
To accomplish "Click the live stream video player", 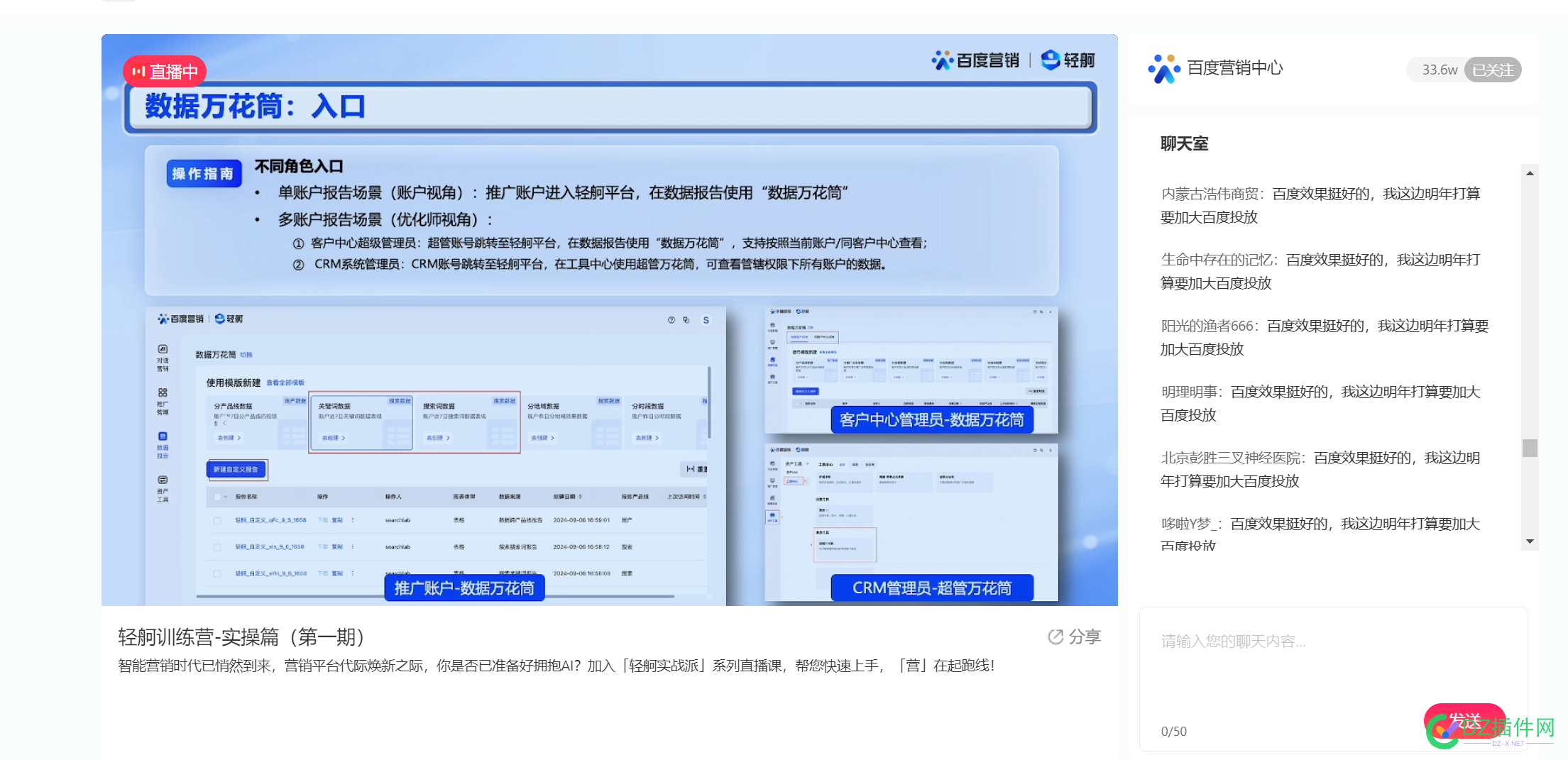I will click(x=609, y=320).
